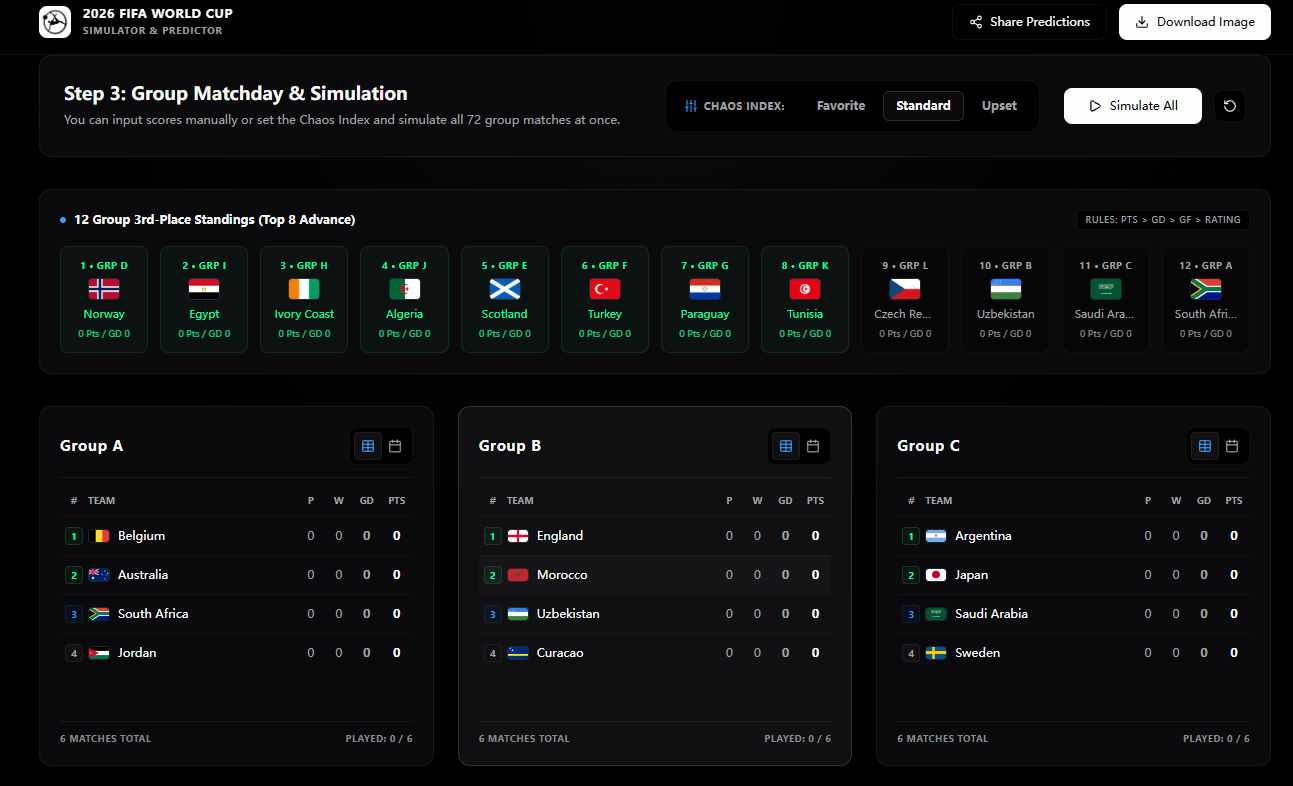
Task: Click England's flag in Group B
Action: [x=518, y=536]
